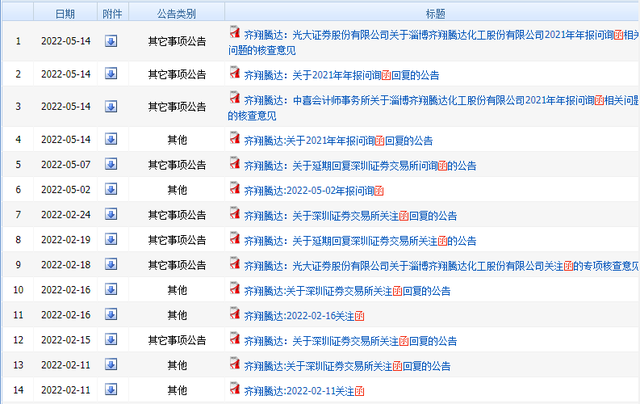Screen dimensions: 640x404
Task: Click 其它事项公告 category in row 8
Action: pos(177,240)
